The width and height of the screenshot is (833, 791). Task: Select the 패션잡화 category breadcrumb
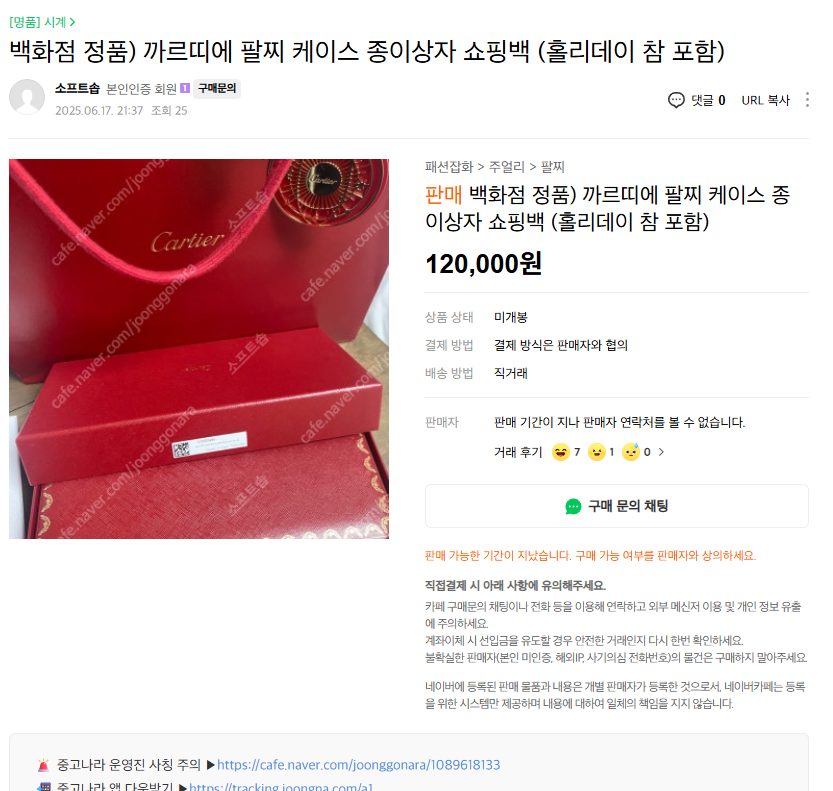pyautogui.click(x=449, y=167)
